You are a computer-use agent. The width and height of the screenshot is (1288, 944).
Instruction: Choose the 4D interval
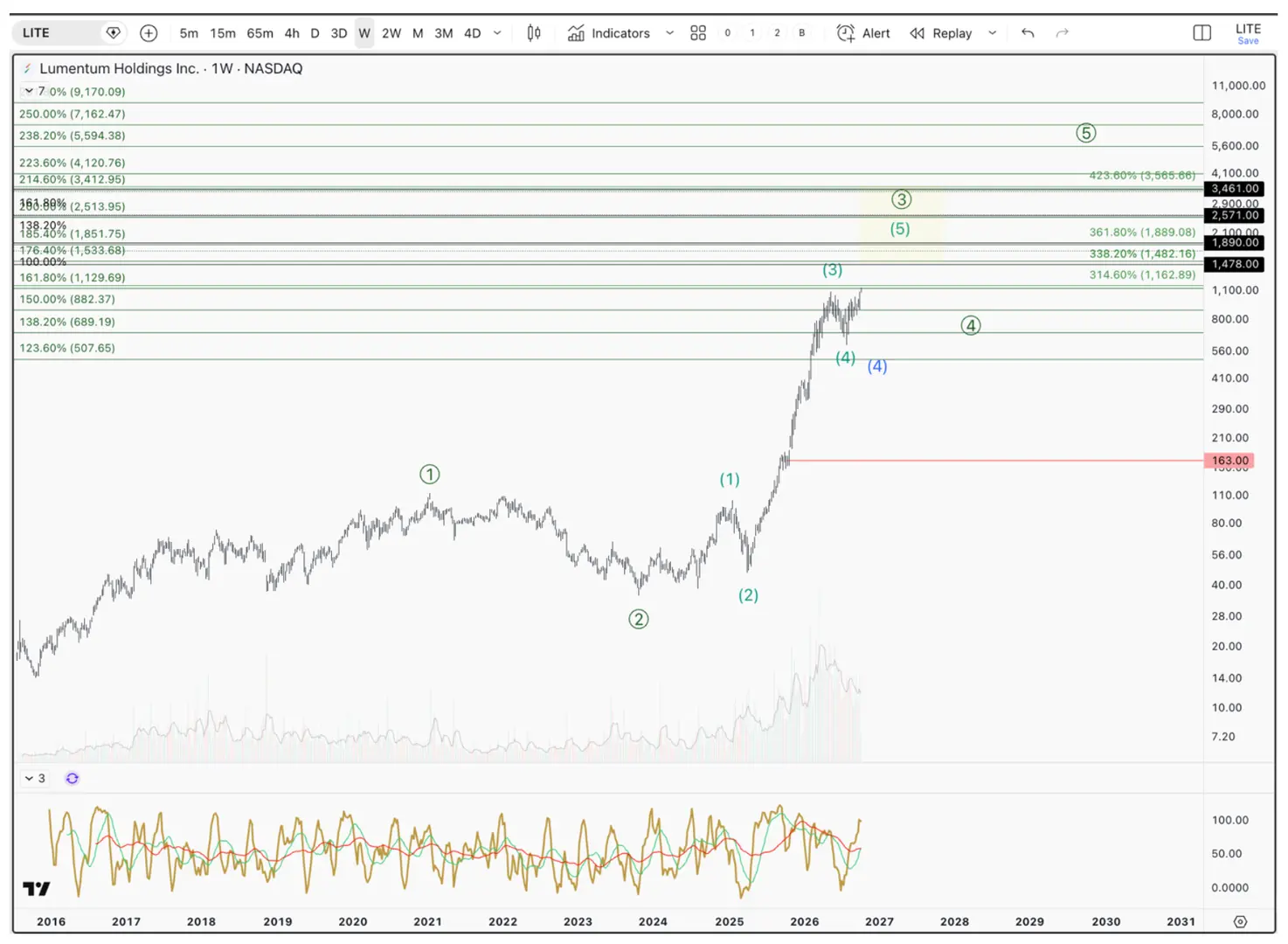click(x=472, y=33)
